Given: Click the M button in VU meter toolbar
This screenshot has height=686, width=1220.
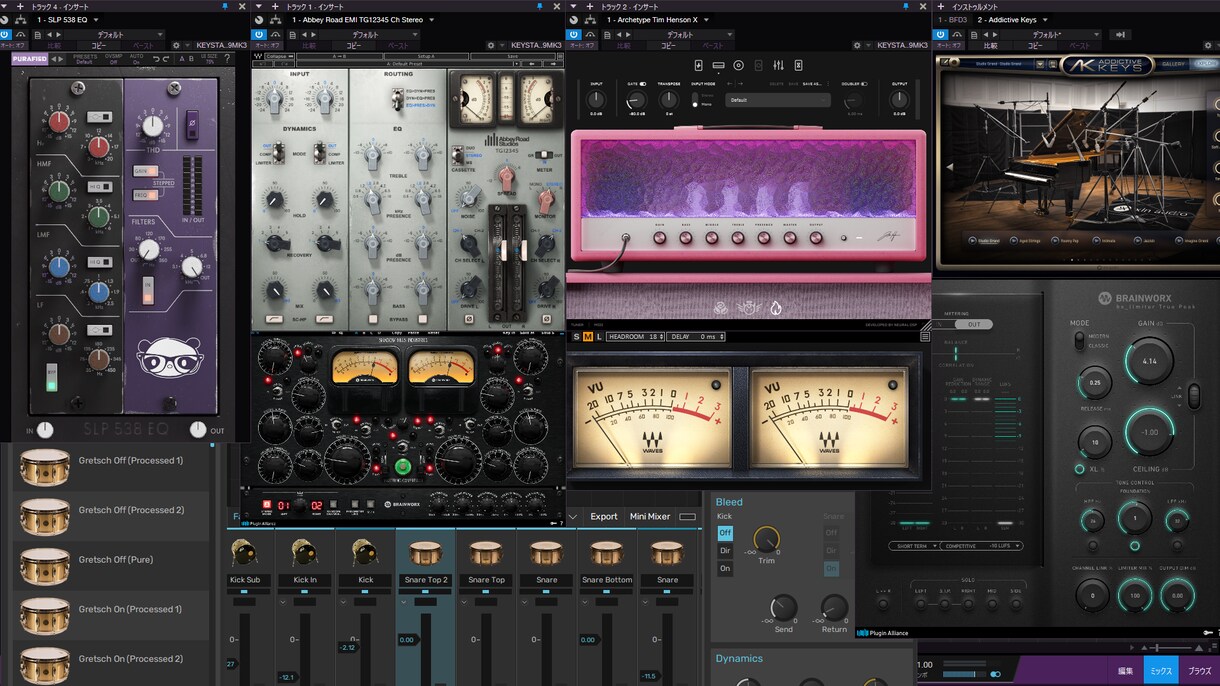Looking at the screenshot, I should point(588,337).
